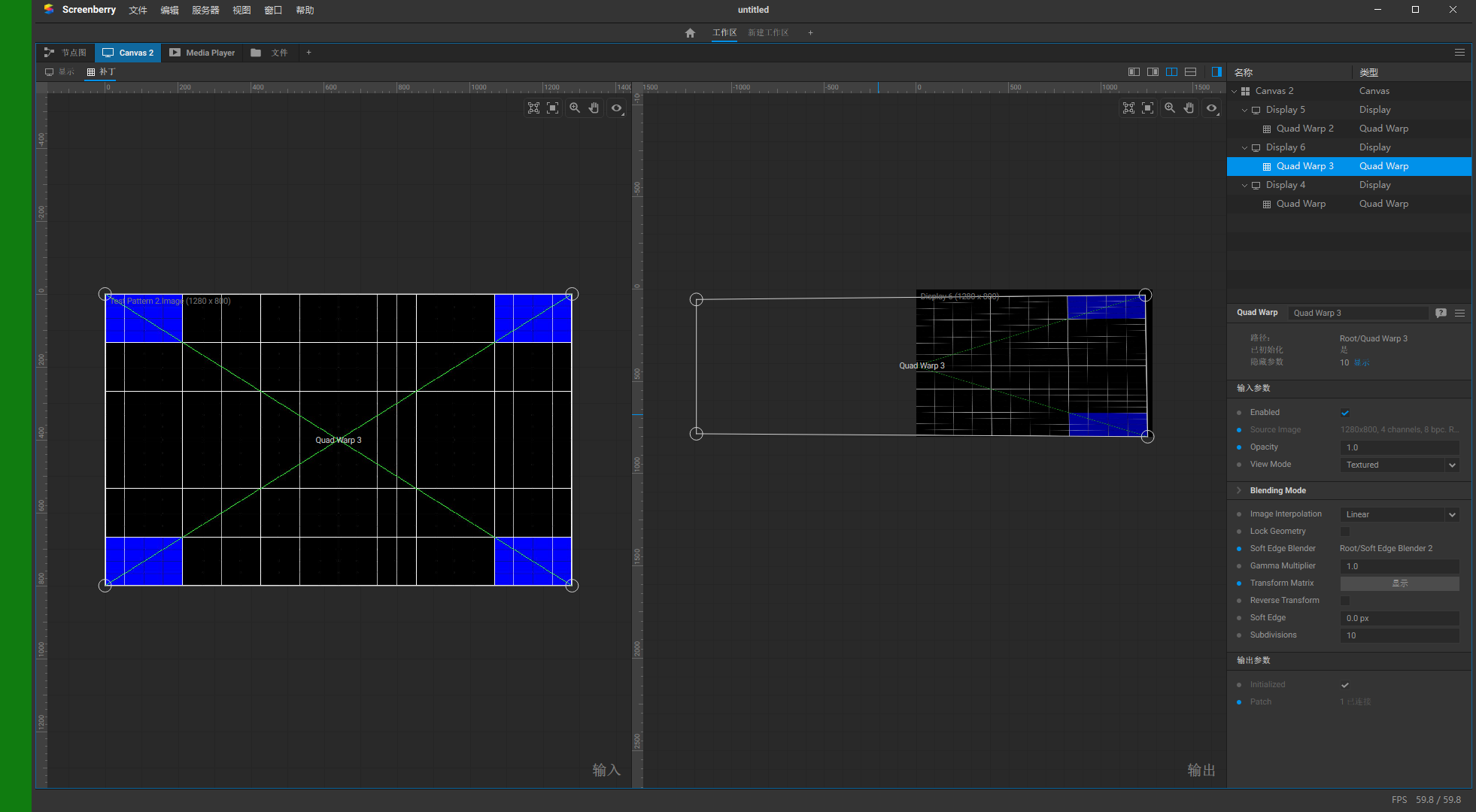Open the View Mode Textured dropdown
1476x812 pixels.
[1399, 465]
